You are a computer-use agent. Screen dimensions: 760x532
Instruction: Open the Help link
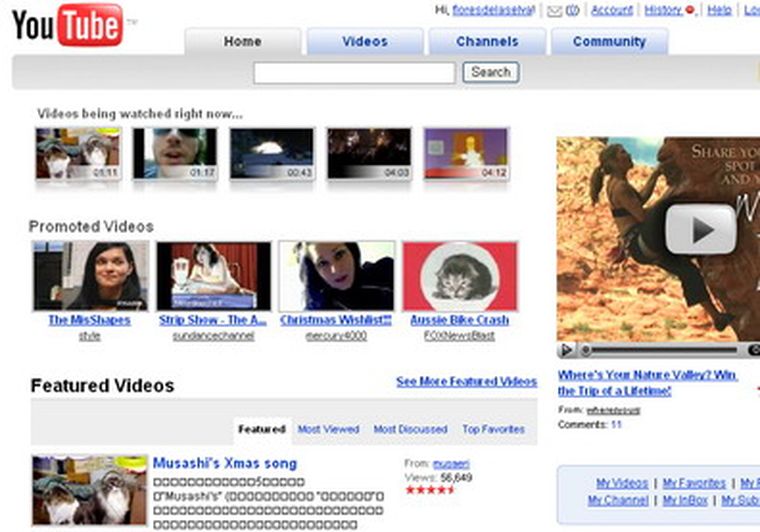click(x=719, y=10)
